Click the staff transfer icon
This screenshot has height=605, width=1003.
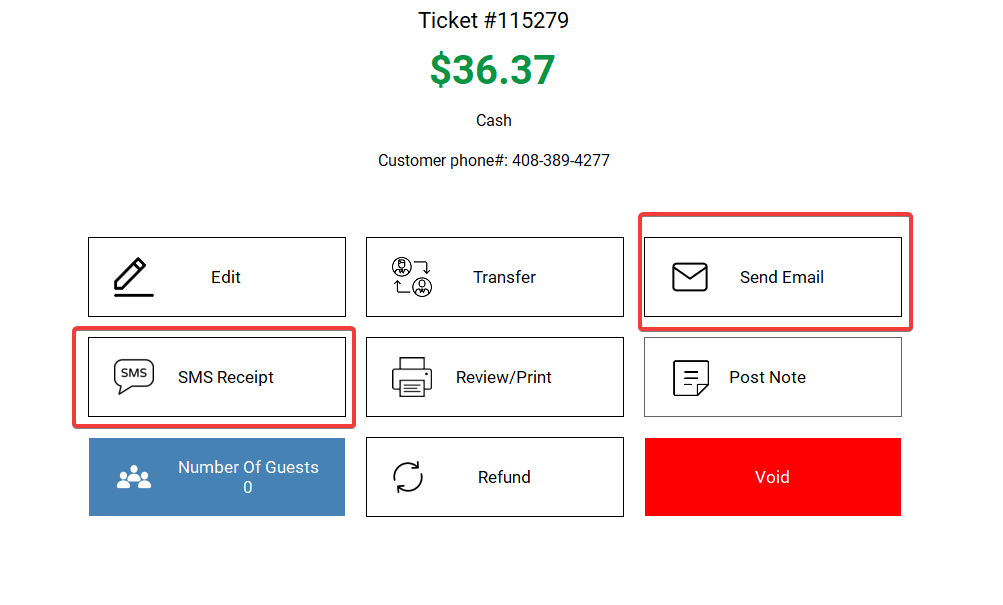pos(412,277)
